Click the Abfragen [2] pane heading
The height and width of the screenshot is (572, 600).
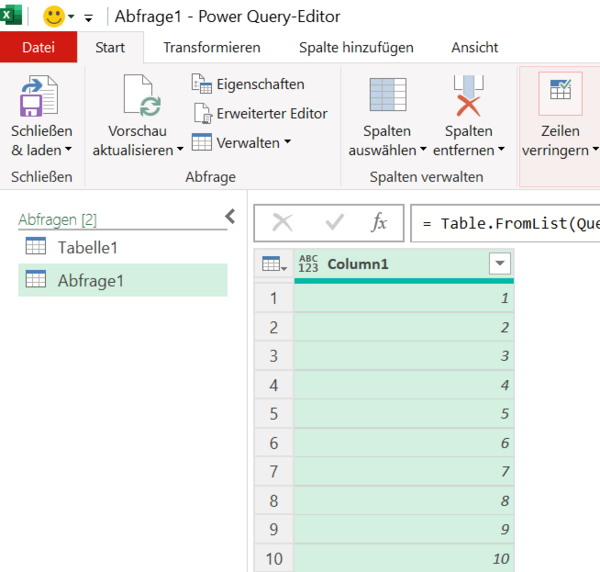click(57, 220)
